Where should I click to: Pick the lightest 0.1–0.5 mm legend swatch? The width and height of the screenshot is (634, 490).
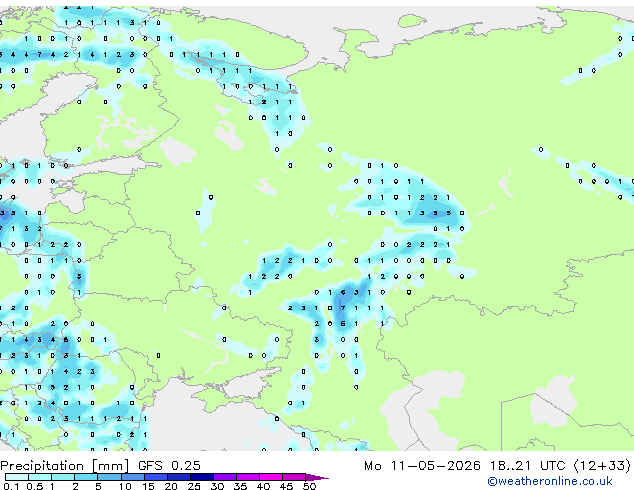[x=17, y=477]
